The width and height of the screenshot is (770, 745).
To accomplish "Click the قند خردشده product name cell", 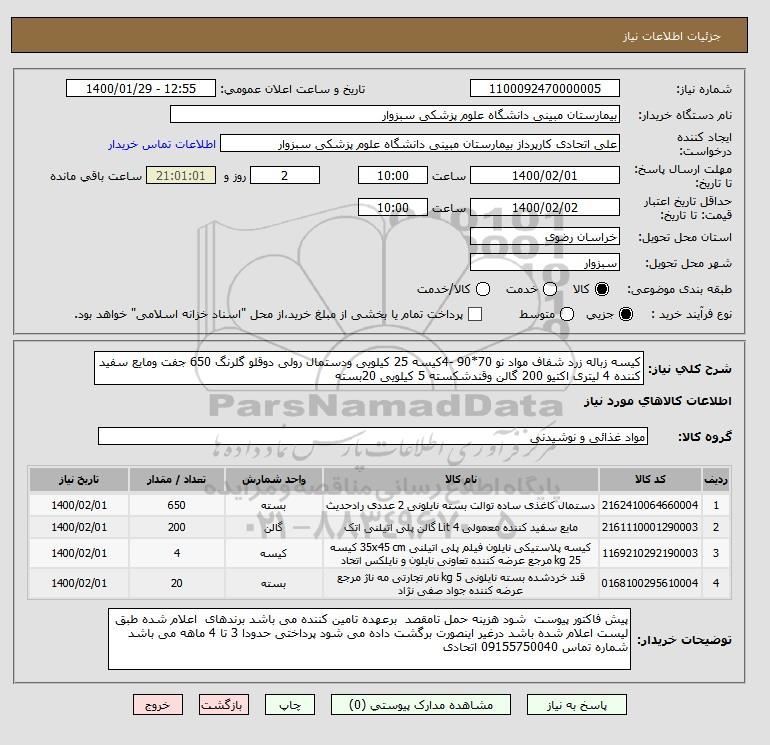I will click(x=461, y=583).
